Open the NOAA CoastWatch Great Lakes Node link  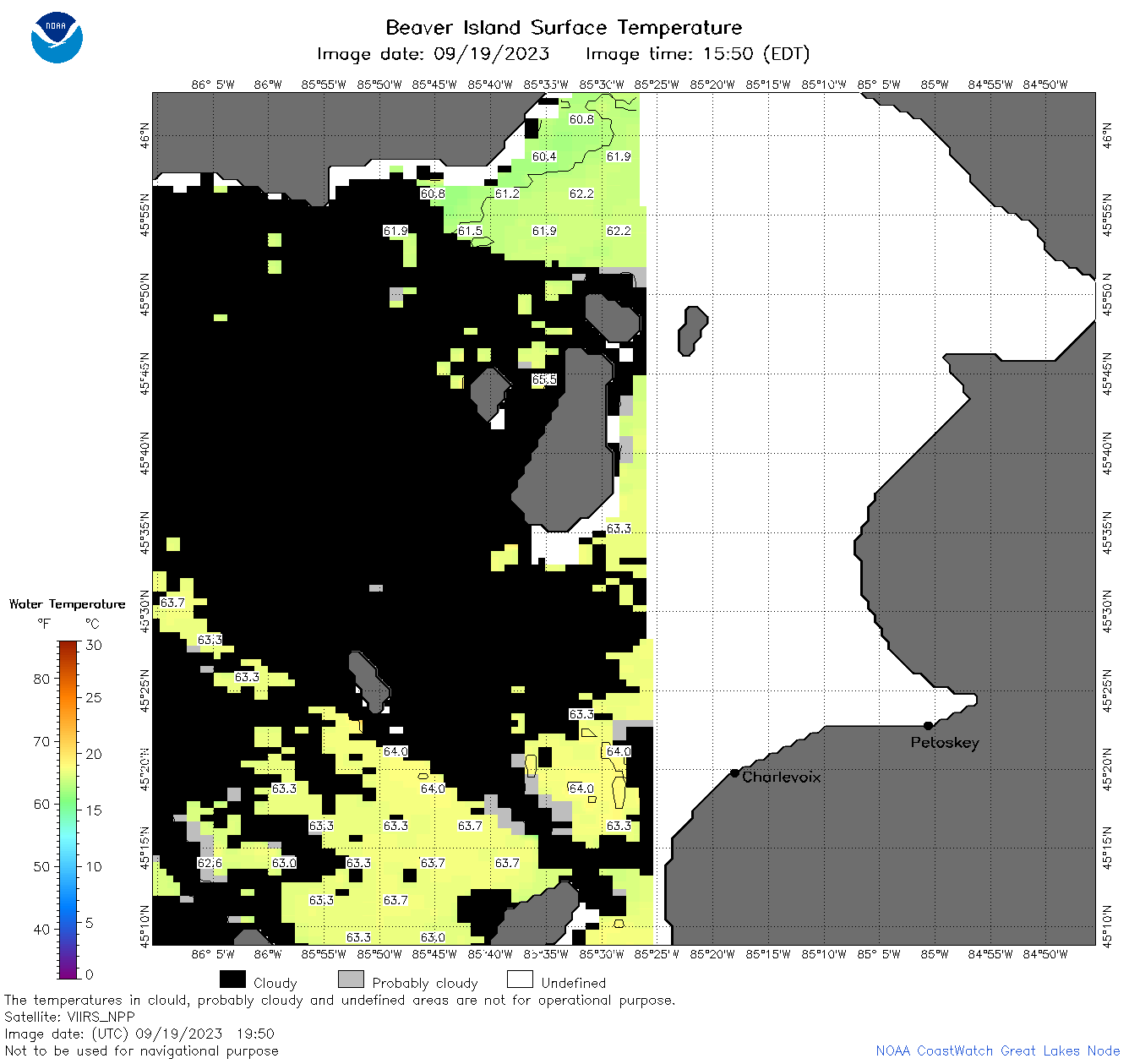pyautogui.click(x=997, y=1050)
